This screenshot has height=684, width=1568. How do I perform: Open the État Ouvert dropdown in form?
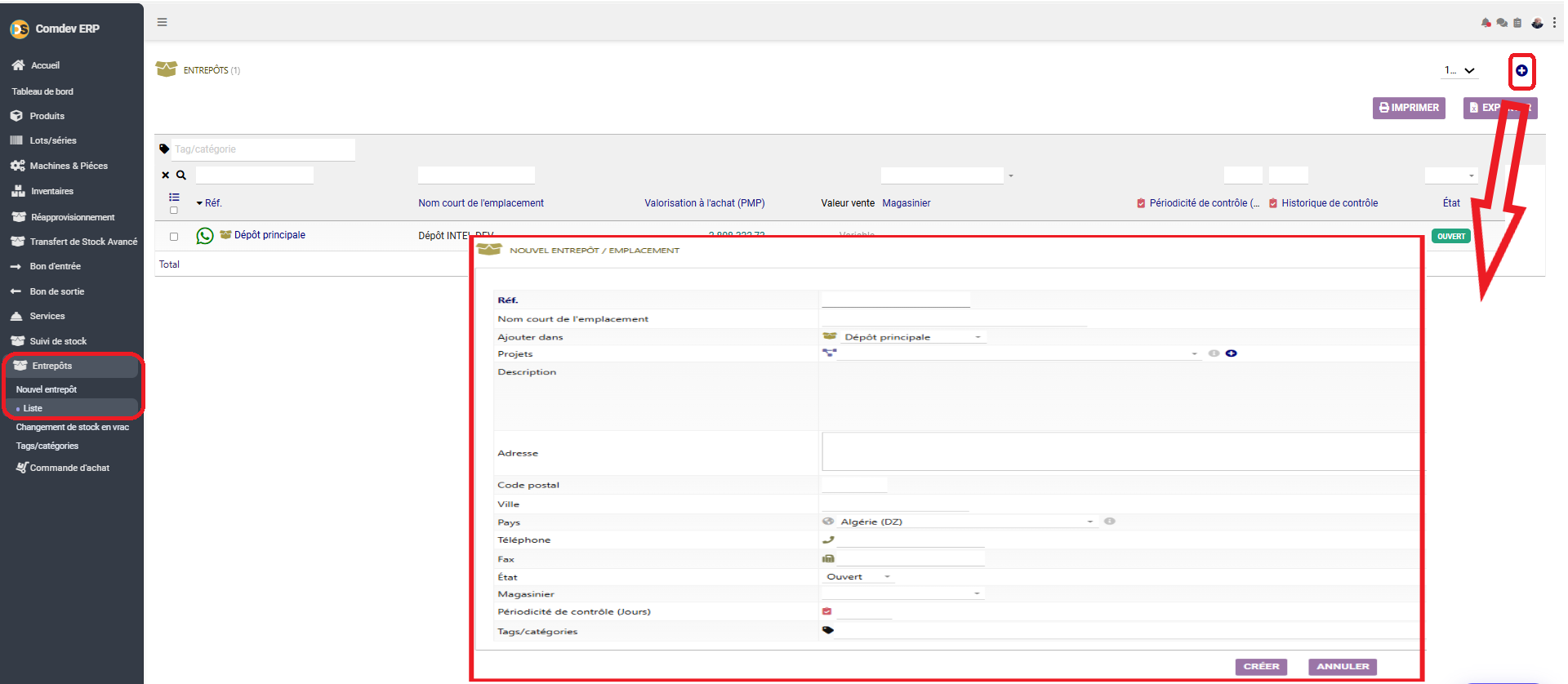(x=858, y=577)
